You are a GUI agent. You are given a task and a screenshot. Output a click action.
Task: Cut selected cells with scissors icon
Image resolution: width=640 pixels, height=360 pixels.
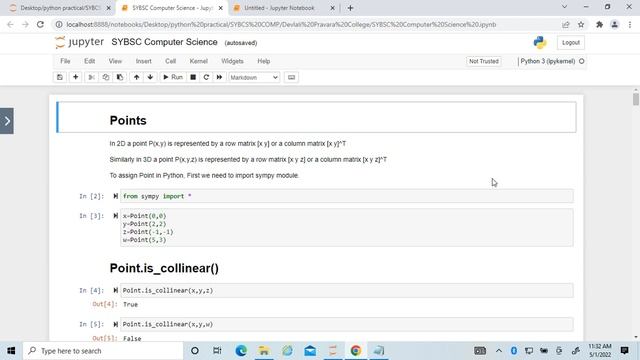coord(91,77)
